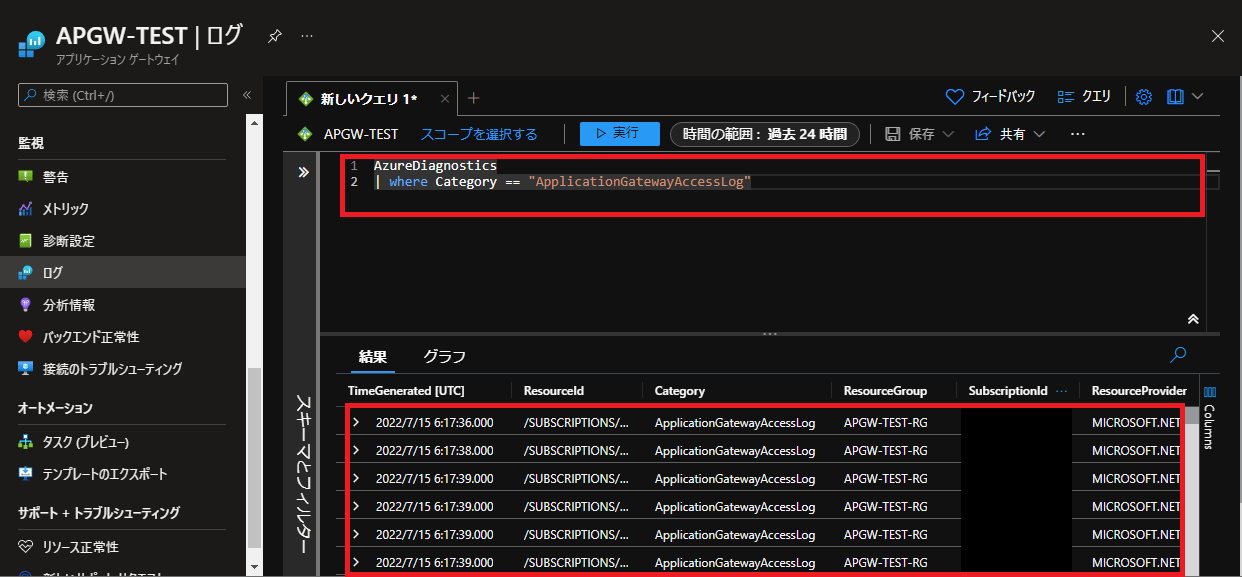Click the ResourceId column header
Image resolution: width=1242 pixels, height=577 pixels.
[x=554, y=390]
